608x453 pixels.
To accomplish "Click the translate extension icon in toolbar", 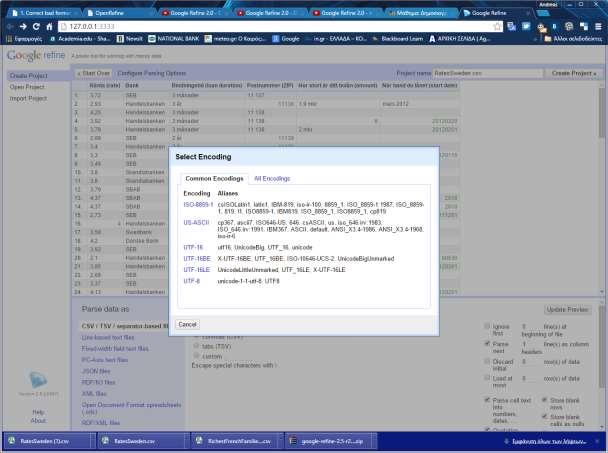I will click(512, 26).
